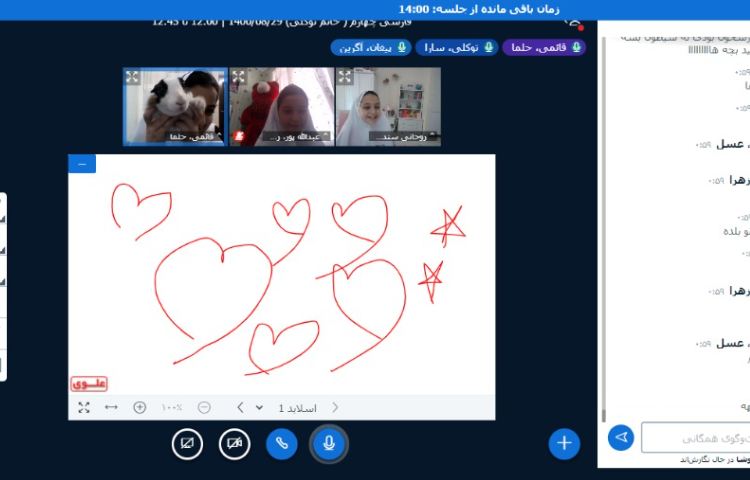
Task: Fit slide to width
Action: [x=111, y=407]
